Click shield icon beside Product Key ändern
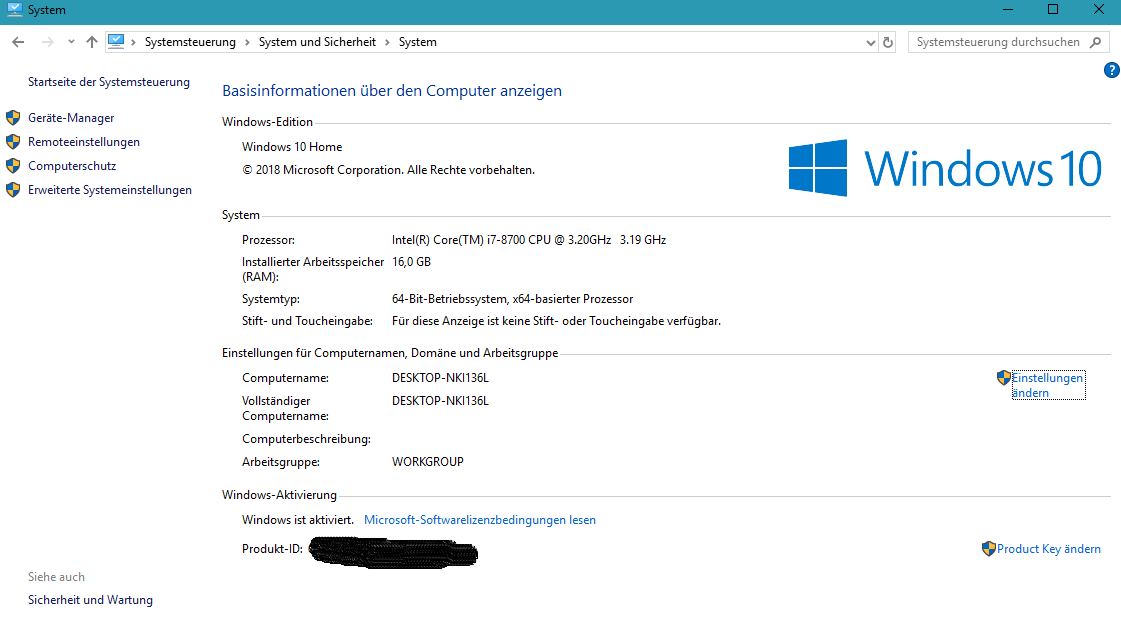The height and width of the screenshot is (625, 1121). point(989,549)
